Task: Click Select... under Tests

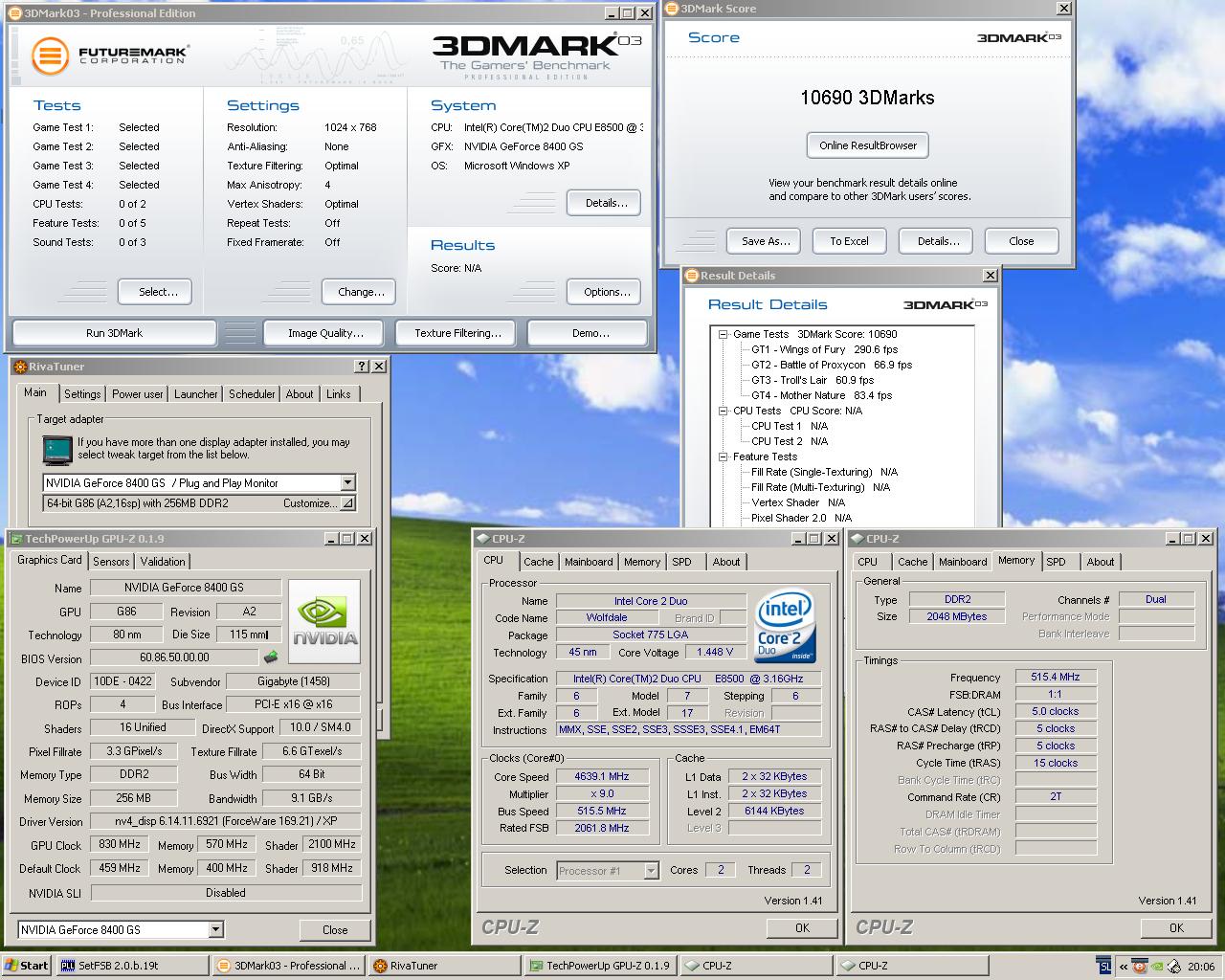Action: click(155, 292)
